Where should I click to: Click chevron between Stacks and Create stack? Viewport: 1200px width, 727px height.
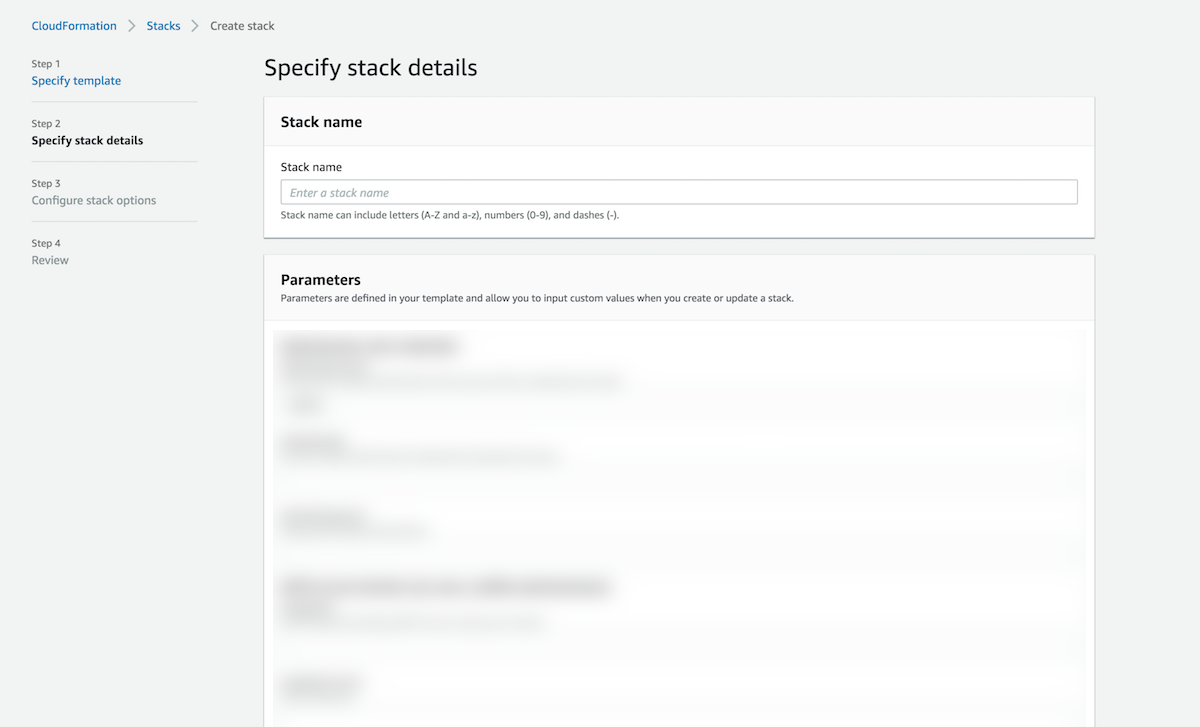(195, 26)
